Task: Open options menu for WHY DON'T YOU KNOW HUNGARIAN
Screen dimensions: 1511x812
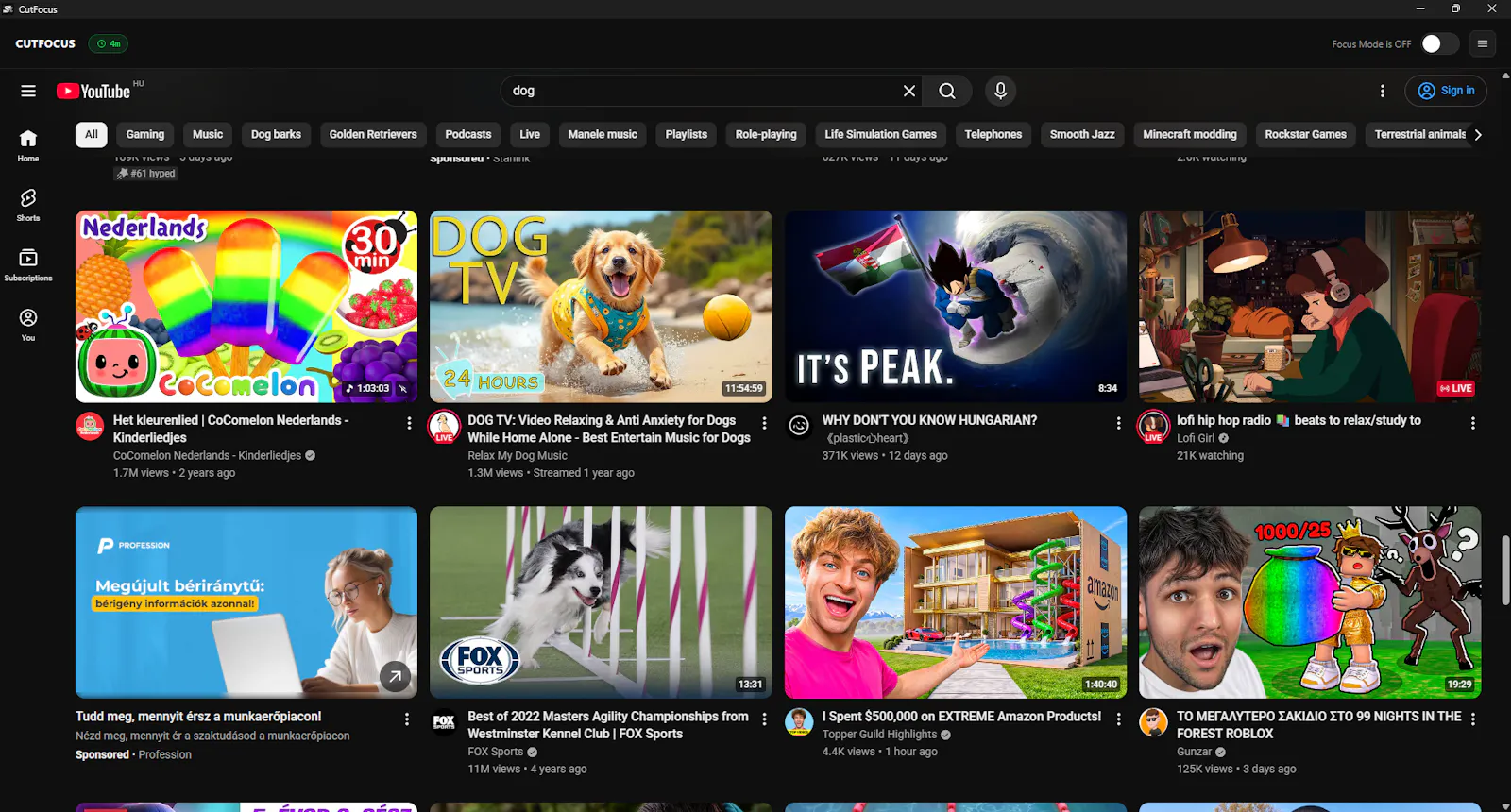Action: pyautogui.click(x=1118, y=423)
